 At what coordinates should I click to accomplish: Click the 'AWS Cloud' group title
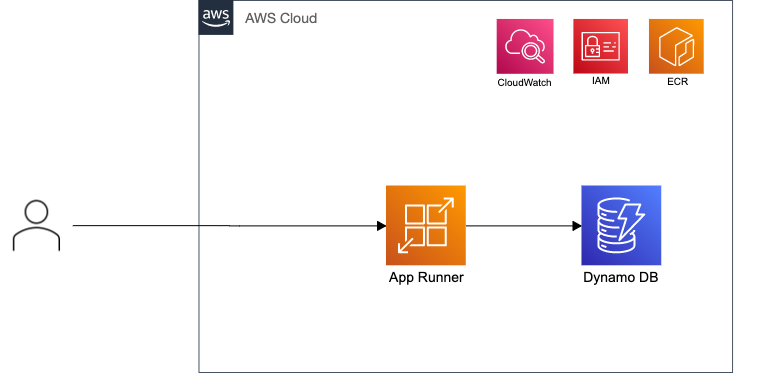coord(281,18)
